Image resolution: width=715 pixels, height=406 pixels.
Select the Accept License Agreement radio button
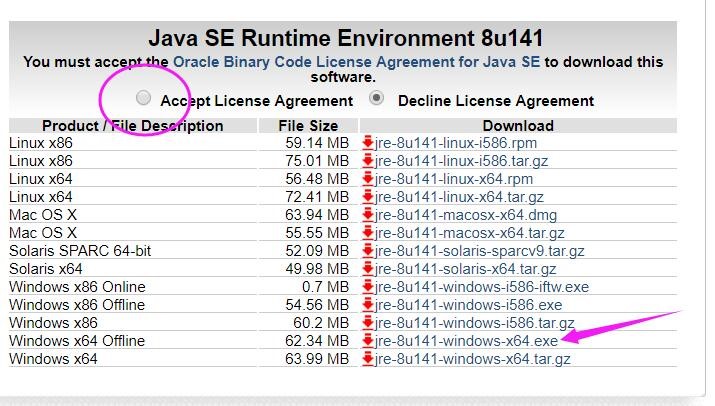pos(144,98)
